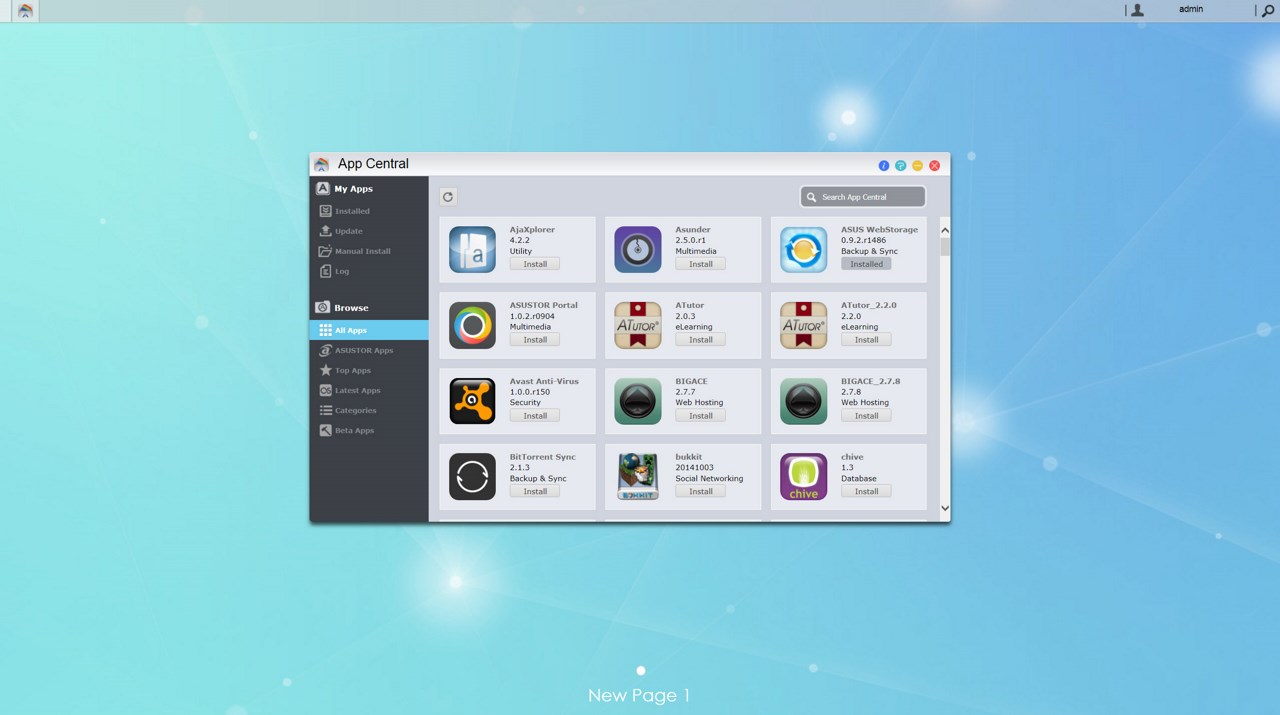Install BIGACE_2.7.8
The image size is (1280, 715).
[x=866, y=416]
